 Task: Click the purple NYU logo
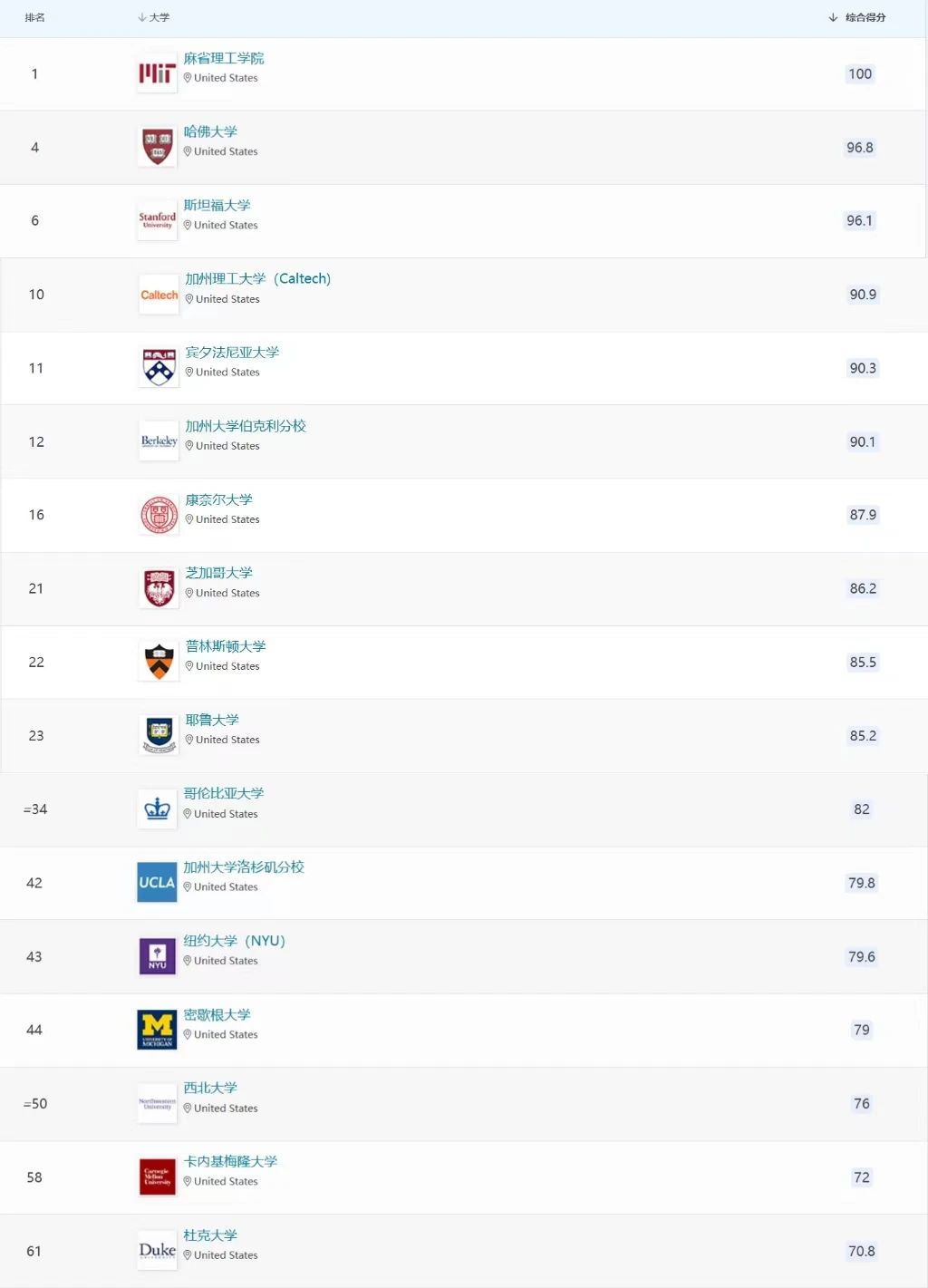[157, 956]
